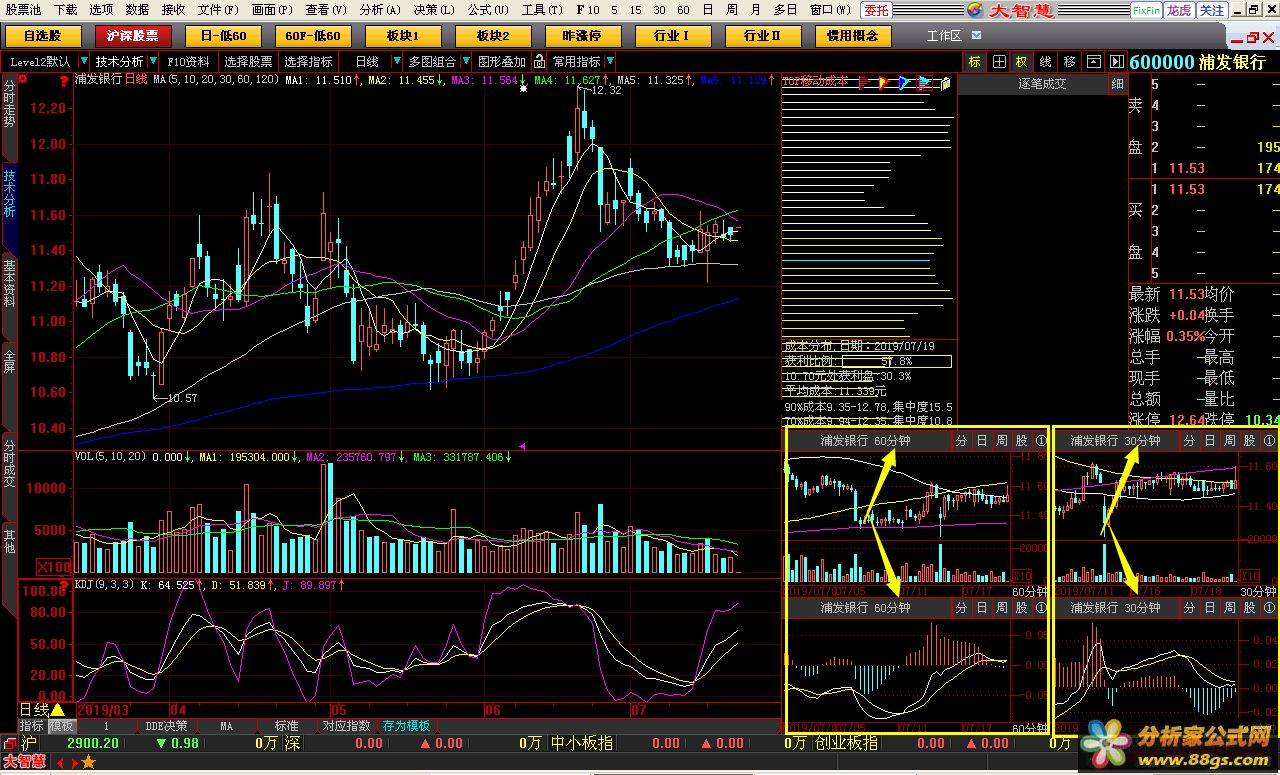The width and height of the screenshot is (1280, 775).
Task: Click the 惯用概念 button
Action: tap(852, 36)
